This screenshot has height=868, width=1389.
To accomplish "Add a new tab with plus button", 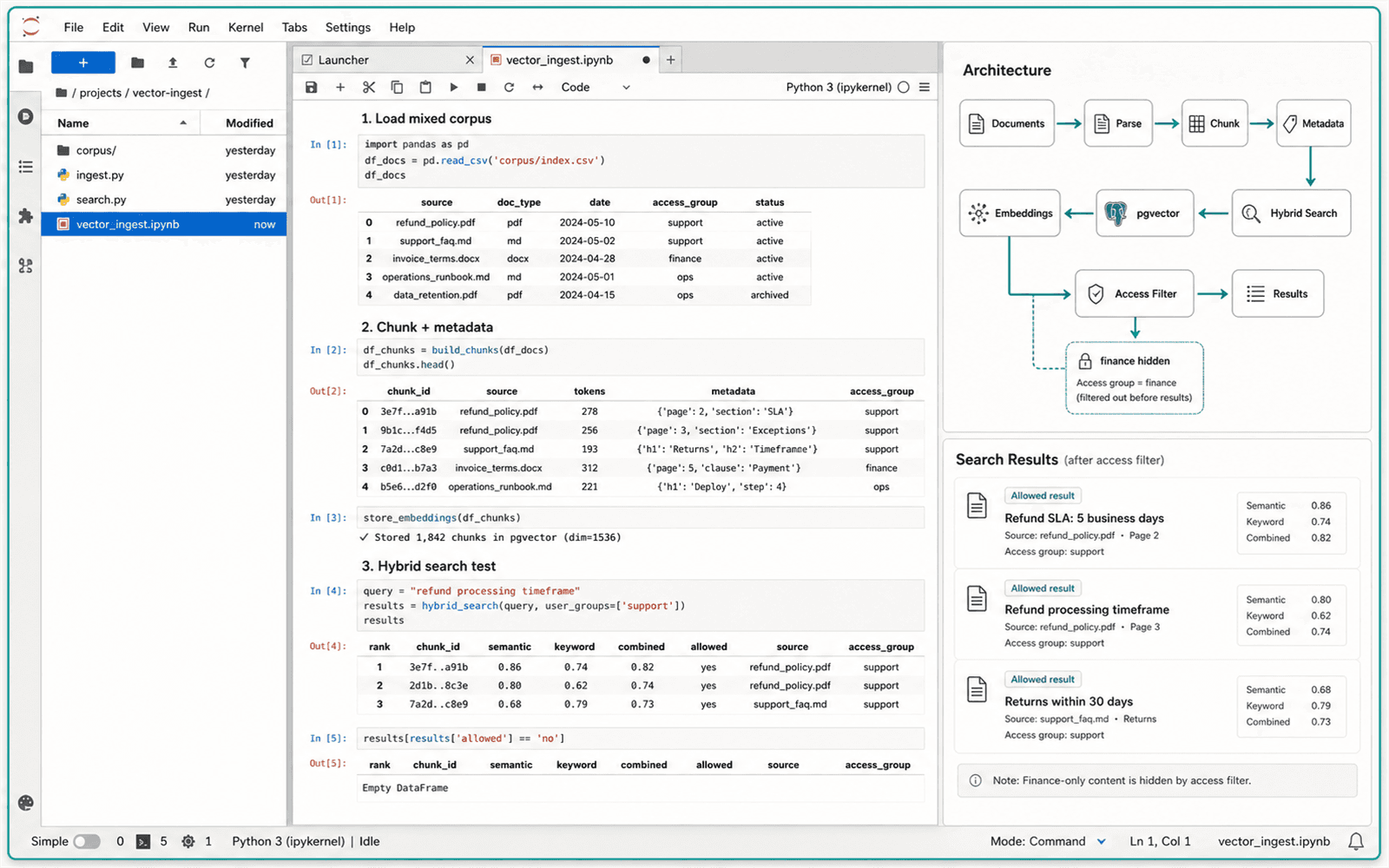I will (670, 60).
